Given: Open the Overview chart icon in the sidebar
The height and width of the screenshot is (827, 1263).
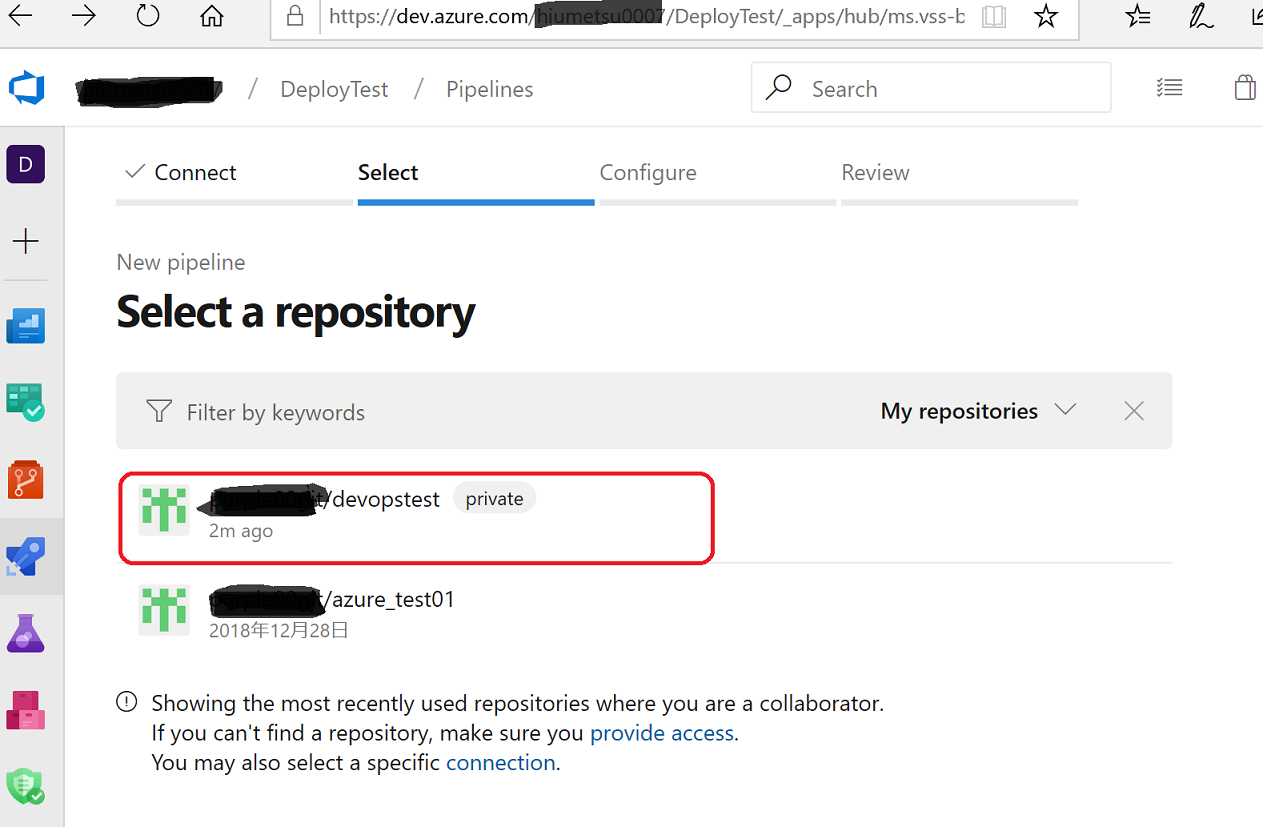Looking at the screenshot, I should (x=24, y=325).
